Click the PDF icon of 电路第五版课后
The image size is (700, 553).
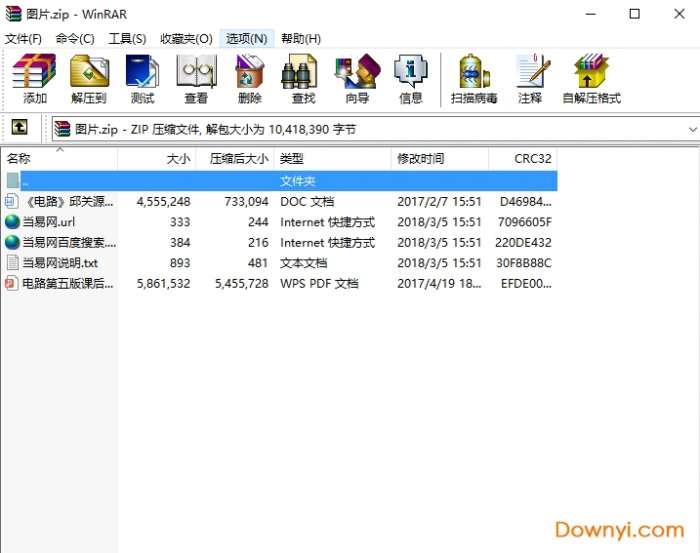(x=12, y=283)
